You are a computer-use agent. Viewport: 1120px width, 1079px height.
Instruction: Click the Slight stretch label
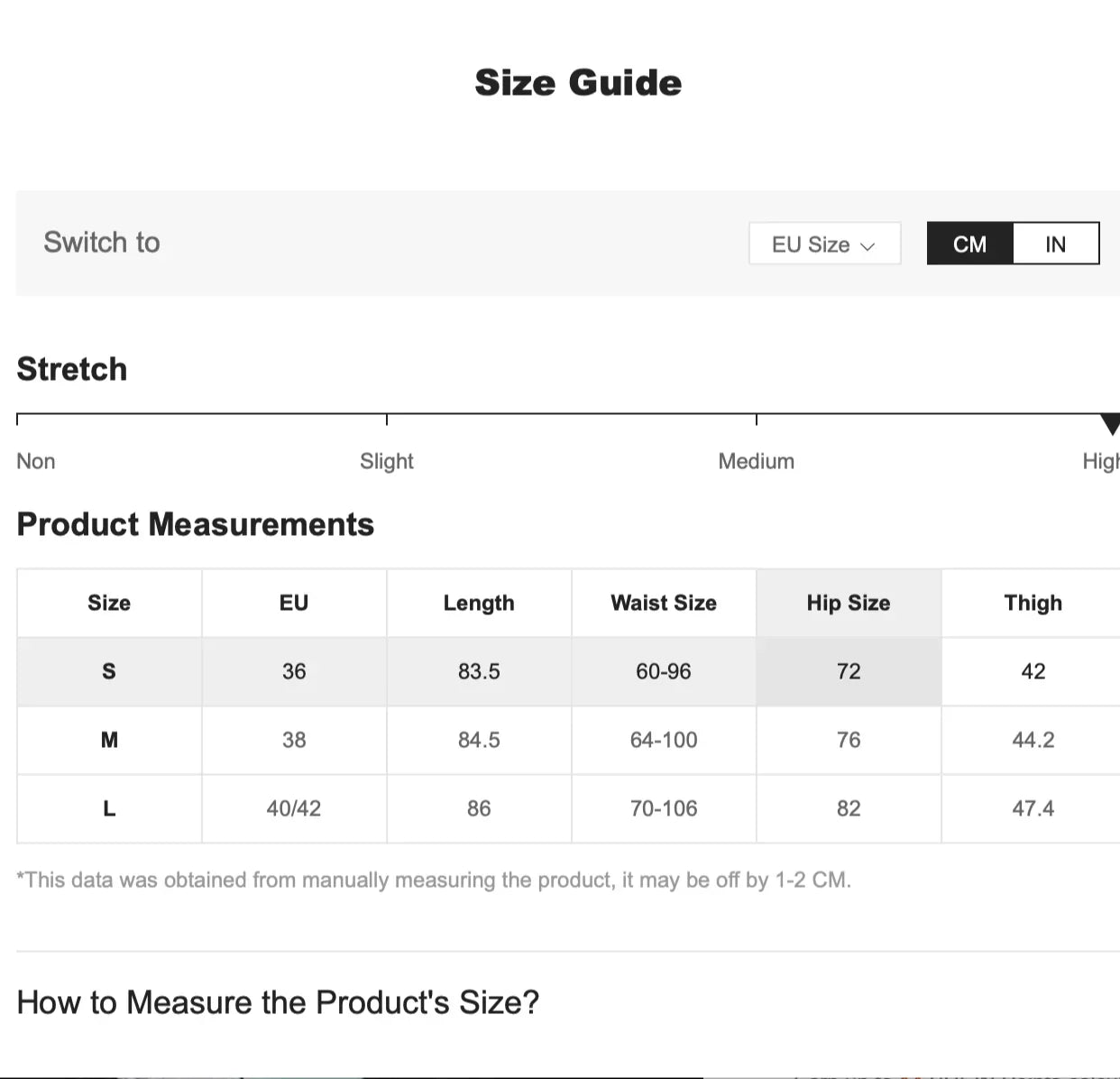[386, 461]
